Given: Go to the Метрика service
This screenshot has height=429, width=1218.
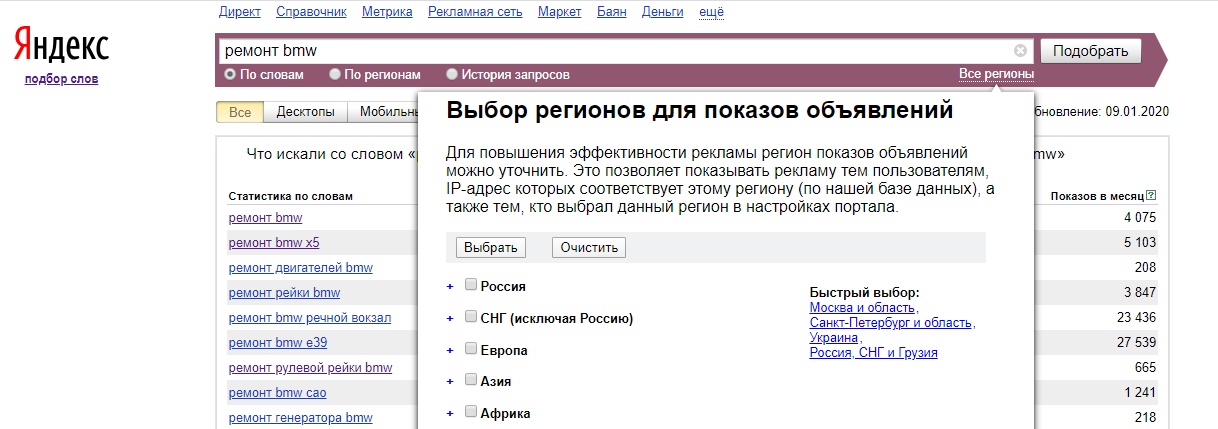Looking at the screenshot, I should click(x=387, y=12).
